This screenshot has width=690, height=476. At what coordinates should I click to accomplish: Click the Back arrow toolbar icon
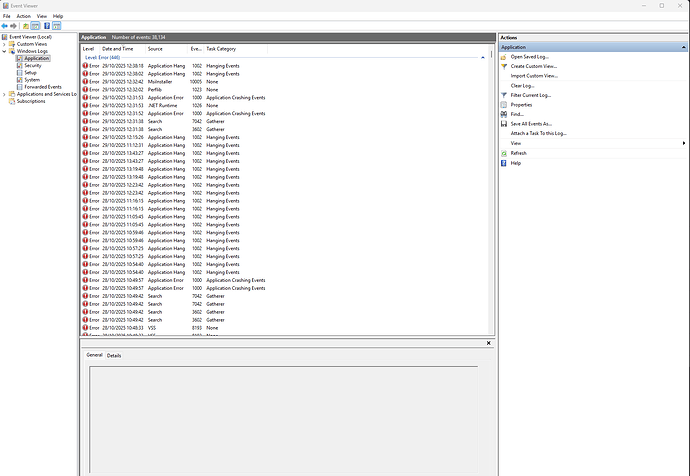tap(6, 26)
